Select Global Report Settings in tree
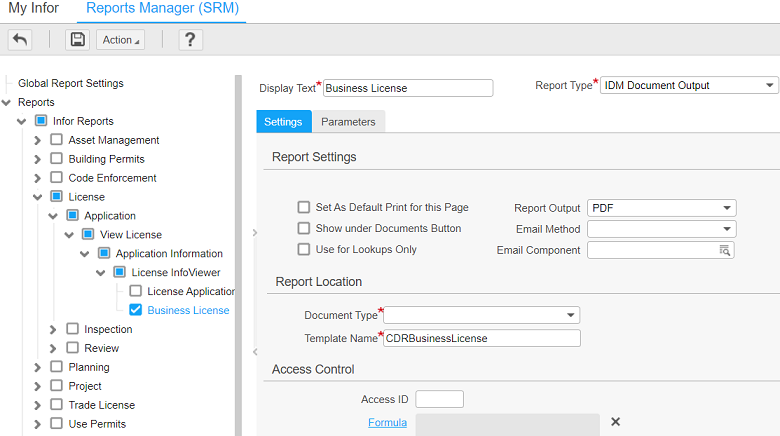Image resolution: width=780 pixels, height=436 pixels. click(x=71, y=83)
